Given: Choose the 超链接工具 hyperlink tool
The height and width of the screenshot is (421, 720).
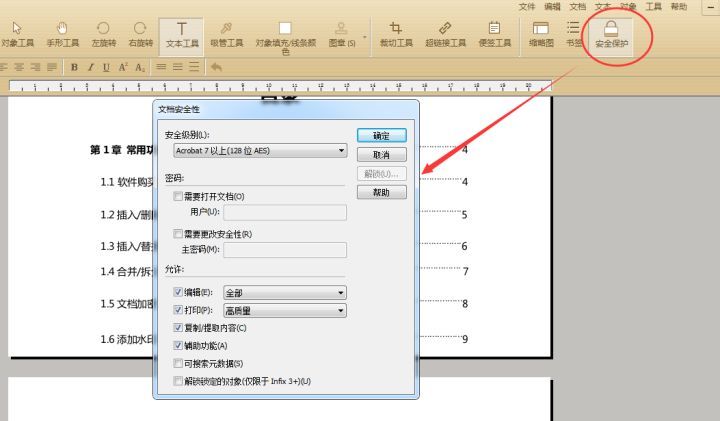Looking at the screenshot, I should point(445,34).
